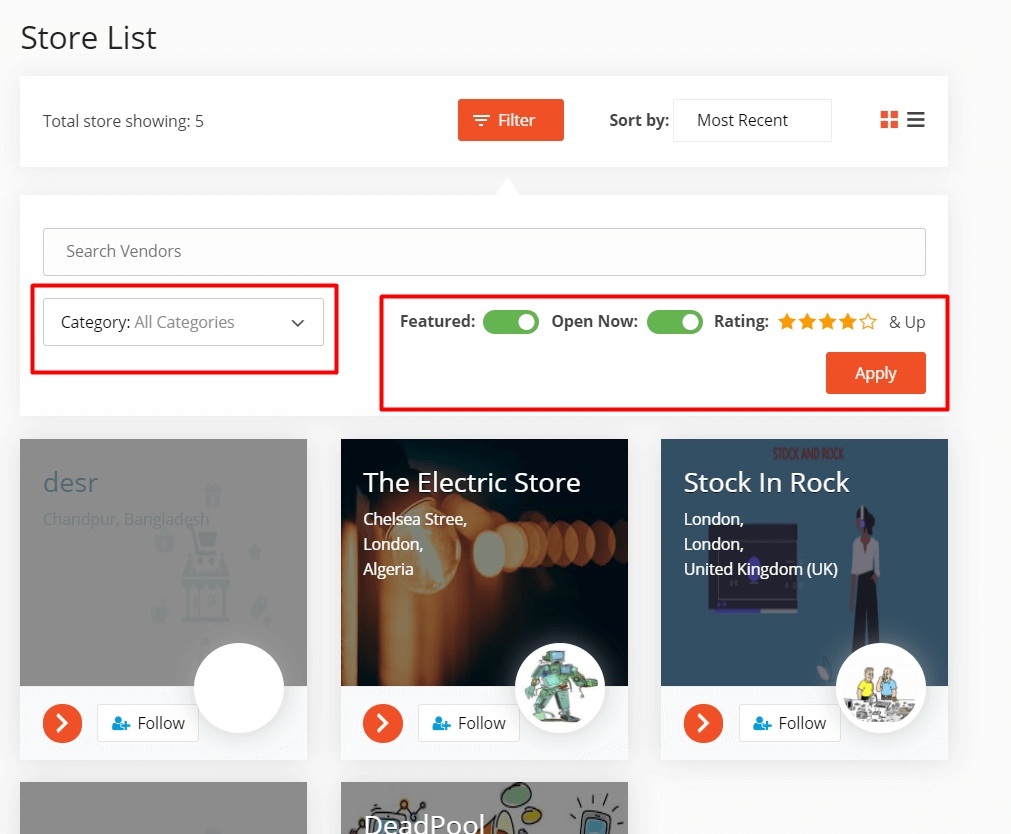Screen dimensions: 1011x834
Task: Open the Stock In Rock title link
Action: pyautogui.click(x=766, y=482)
